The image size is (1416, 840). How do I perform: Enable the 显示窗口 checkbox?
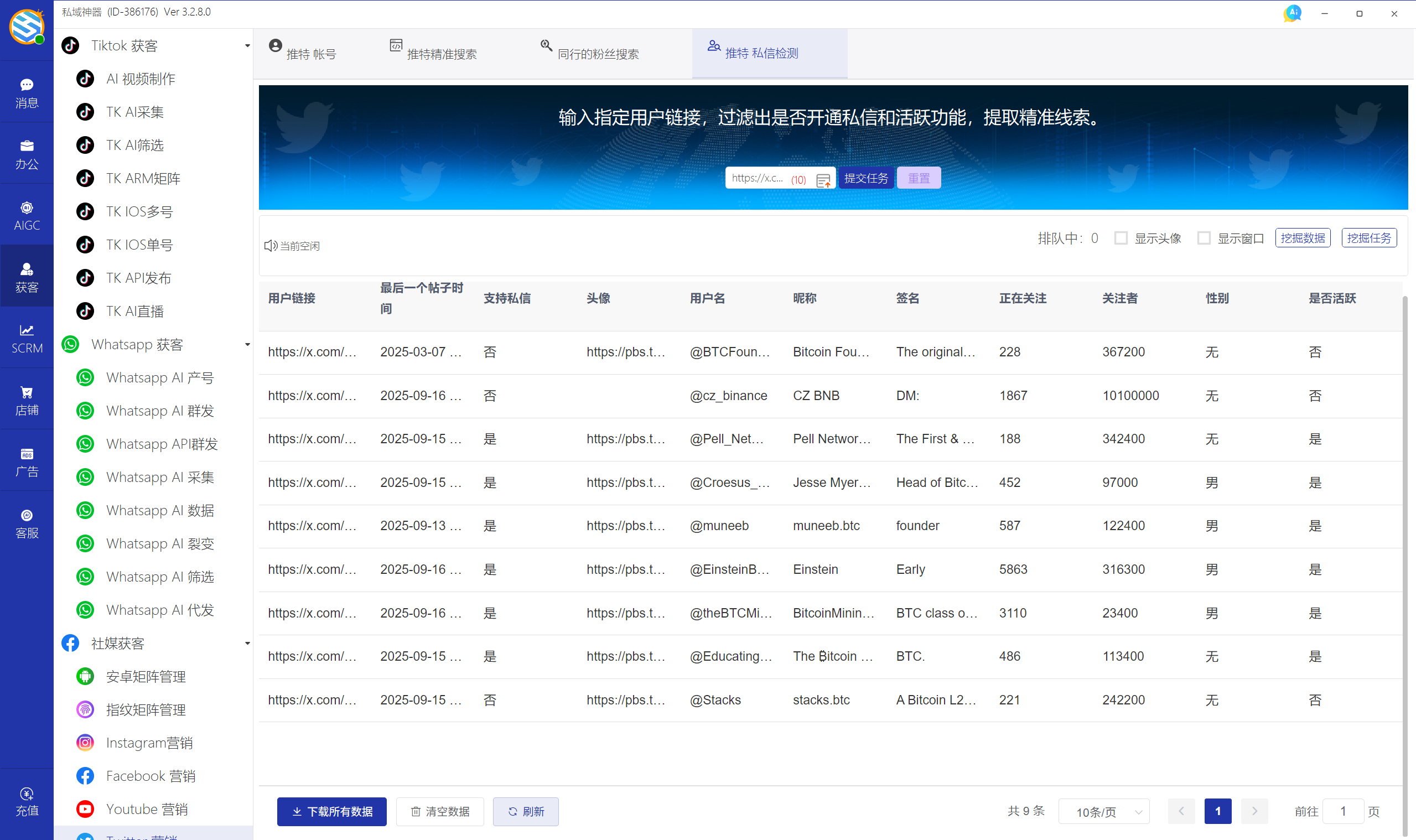click(1203, 238)
